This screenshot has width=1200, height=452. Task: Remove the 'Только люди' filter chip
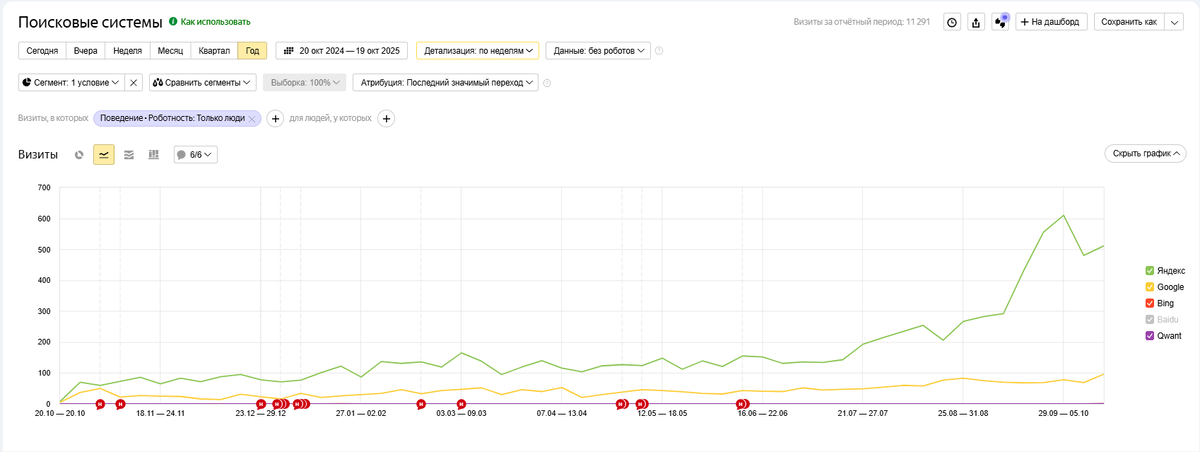253,119
